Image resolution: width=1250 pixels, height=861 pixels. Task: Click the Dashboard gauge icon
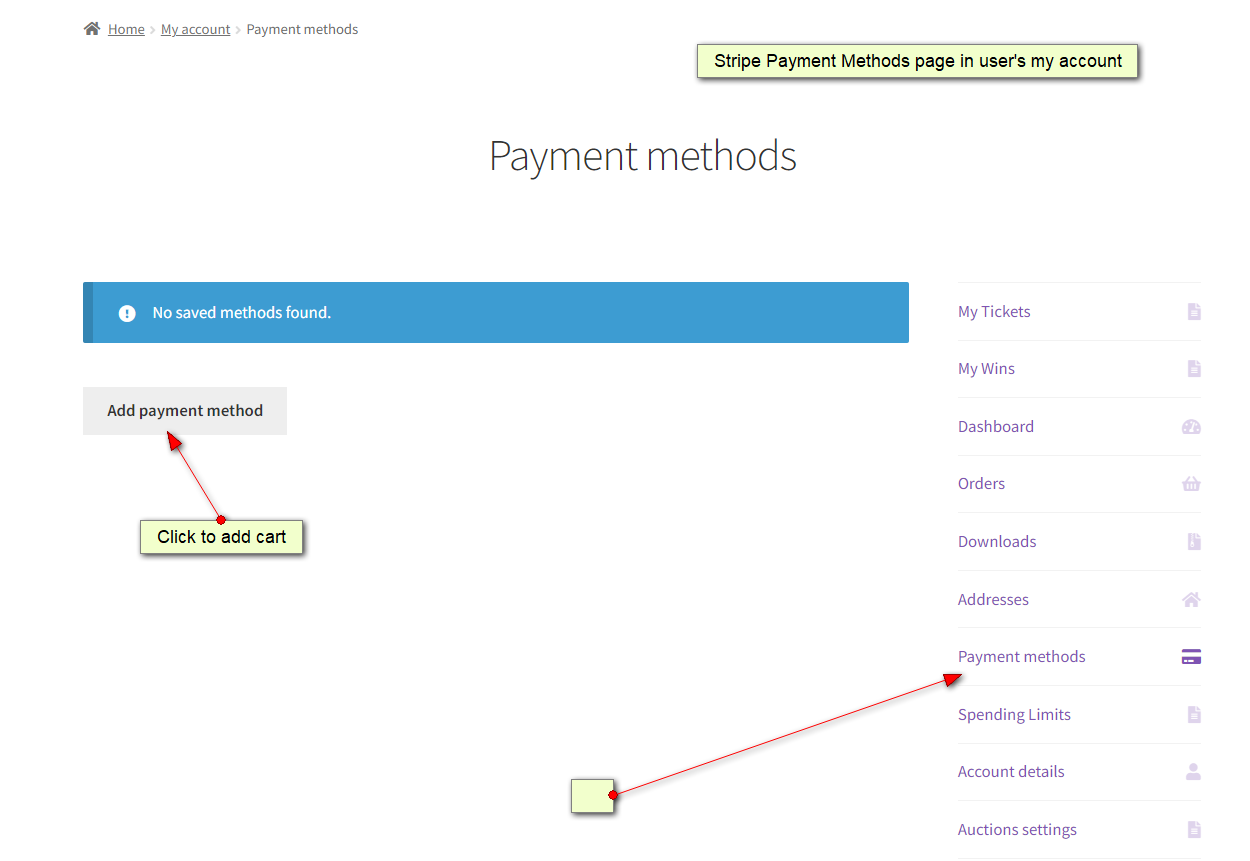1191,427
